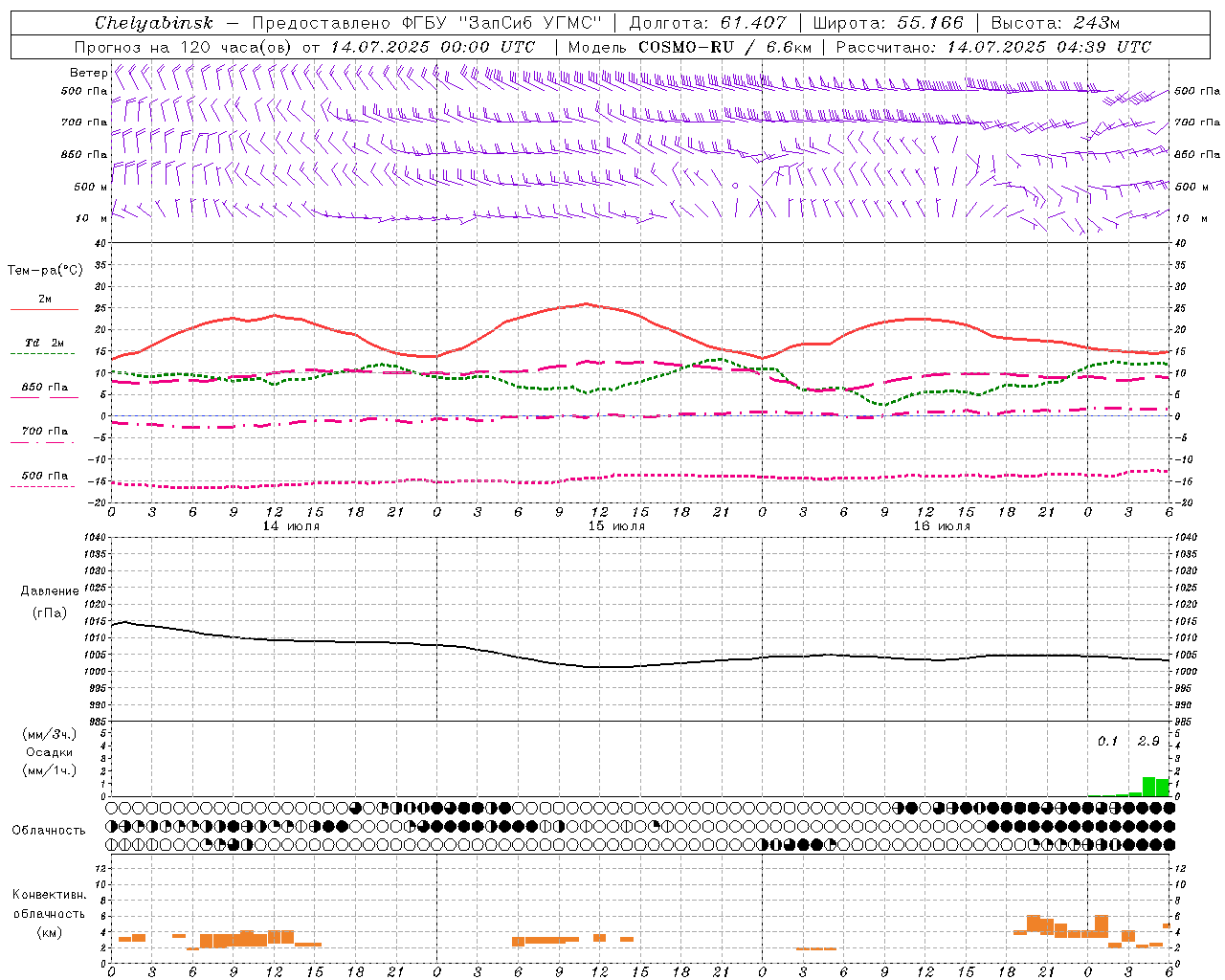
Task: Click the 16 июля date label
Action: click(x=942, y=526)
